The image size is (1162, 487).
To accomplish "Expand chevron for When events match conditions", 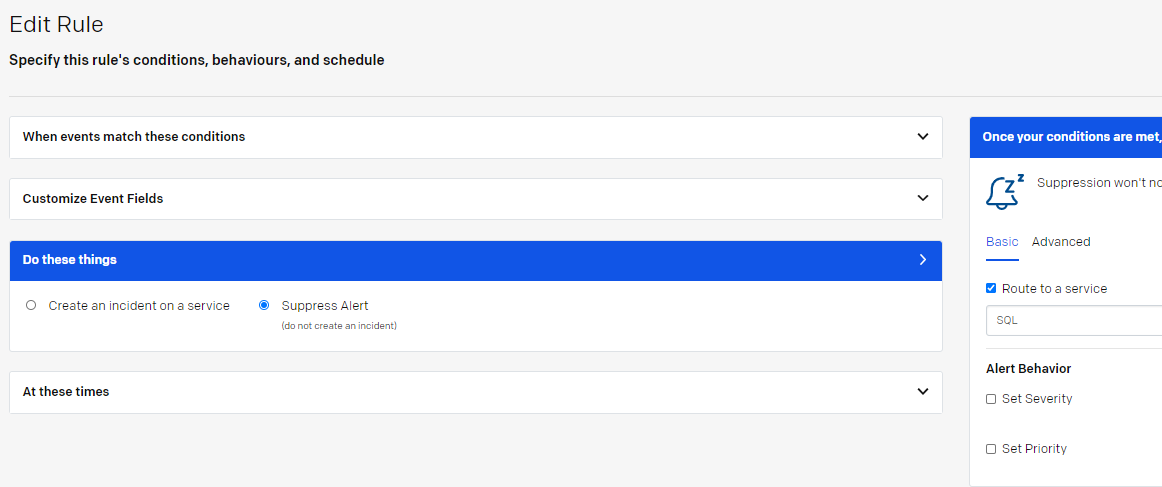I will (x=923, y=136).
